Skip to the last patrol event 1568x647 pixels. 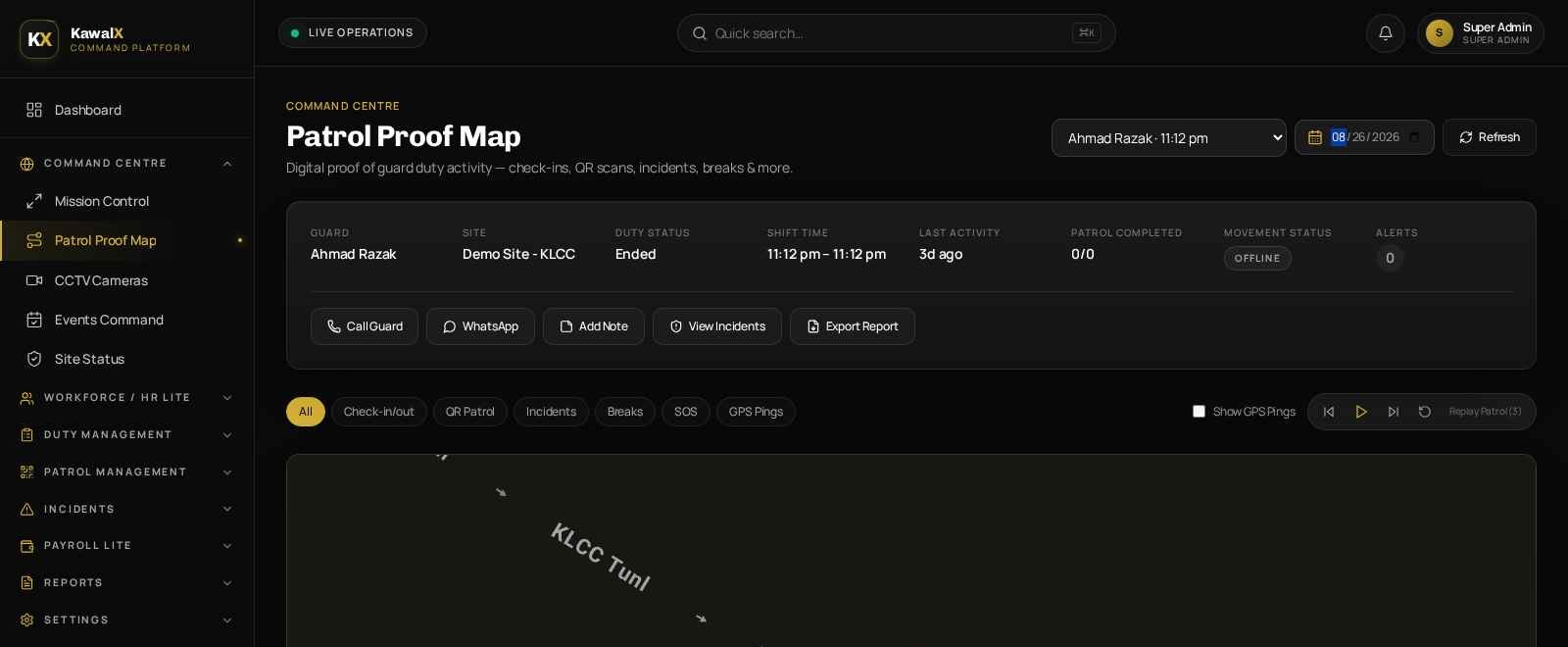click(x=1393, y=412)
